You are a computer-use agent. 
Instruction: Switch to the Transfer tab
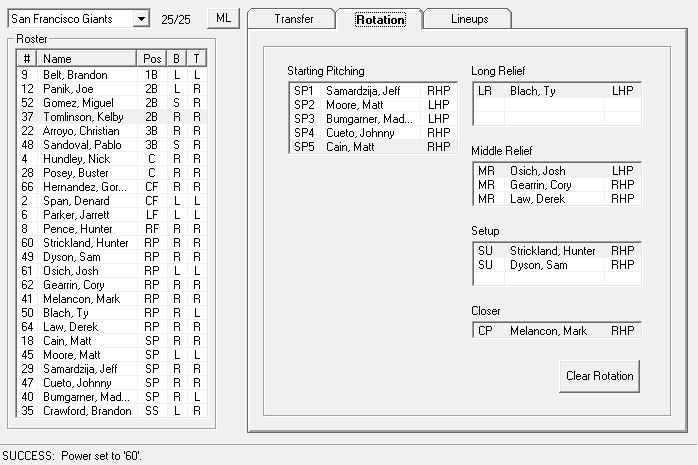pos(292,19)
